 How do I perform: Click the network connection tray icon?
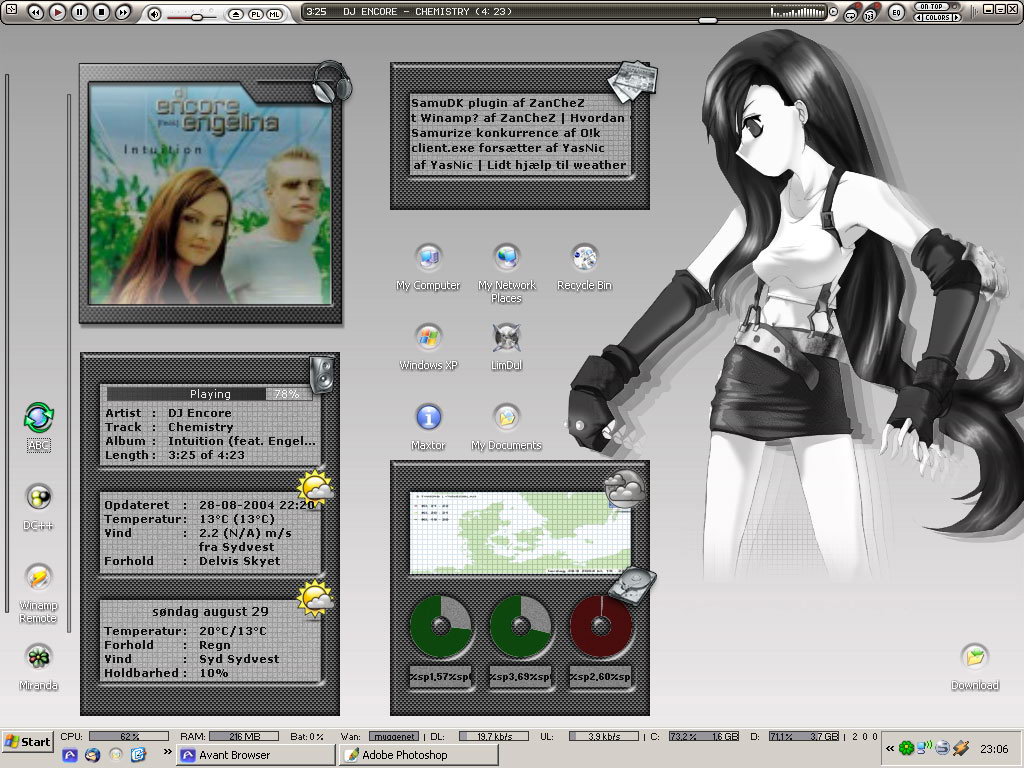[924, 748]
